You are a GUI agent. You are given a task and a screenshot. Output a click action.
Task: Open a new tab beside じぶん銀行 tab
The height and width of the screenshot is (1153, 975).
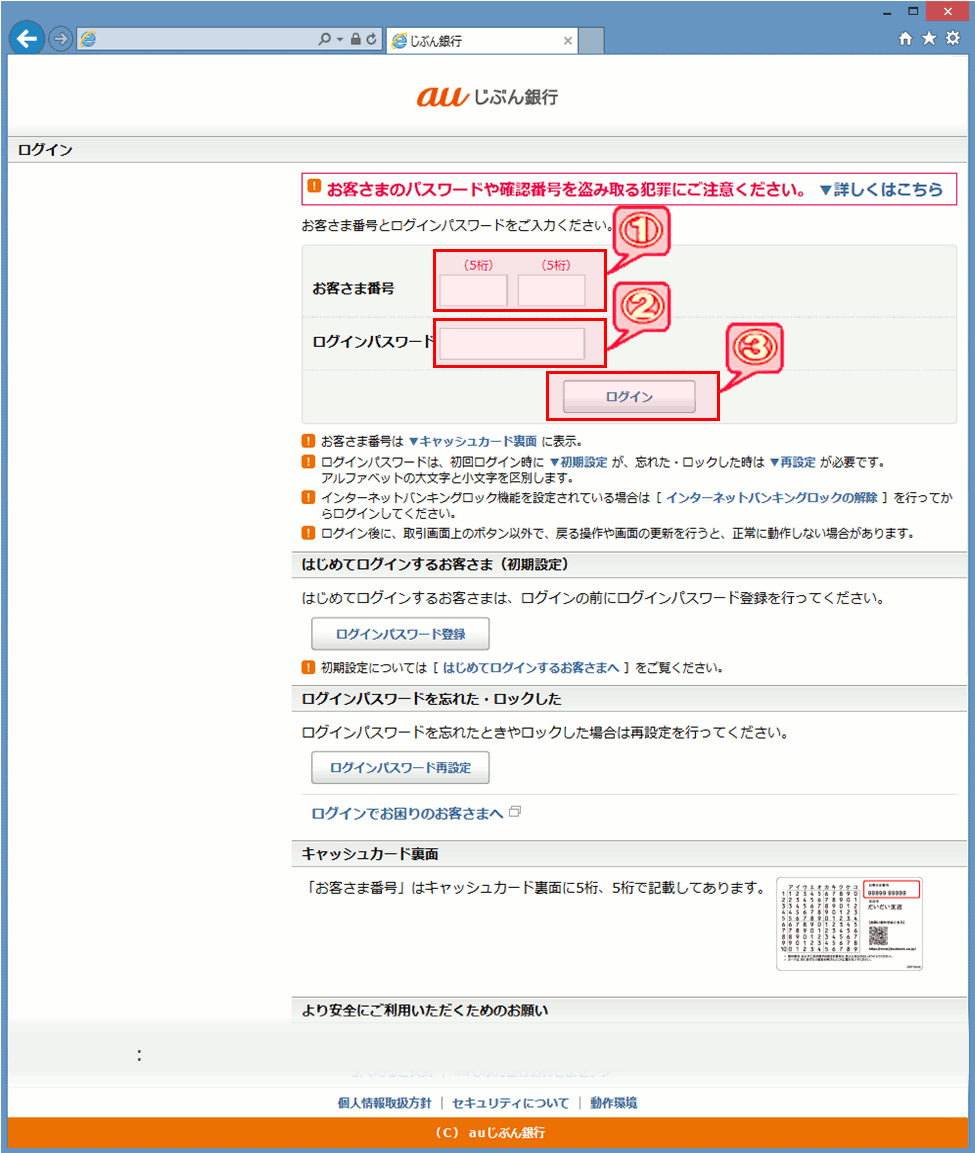591,40
